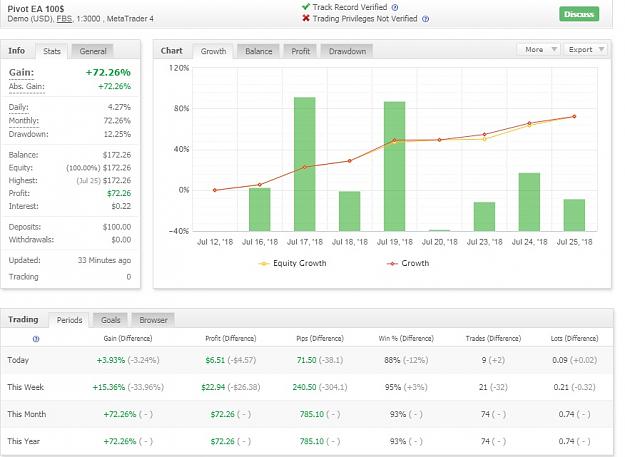Click the Gain label with dotted underline
Image resolution: width=625 pixels, height=457 pixels.
point(21,73)
